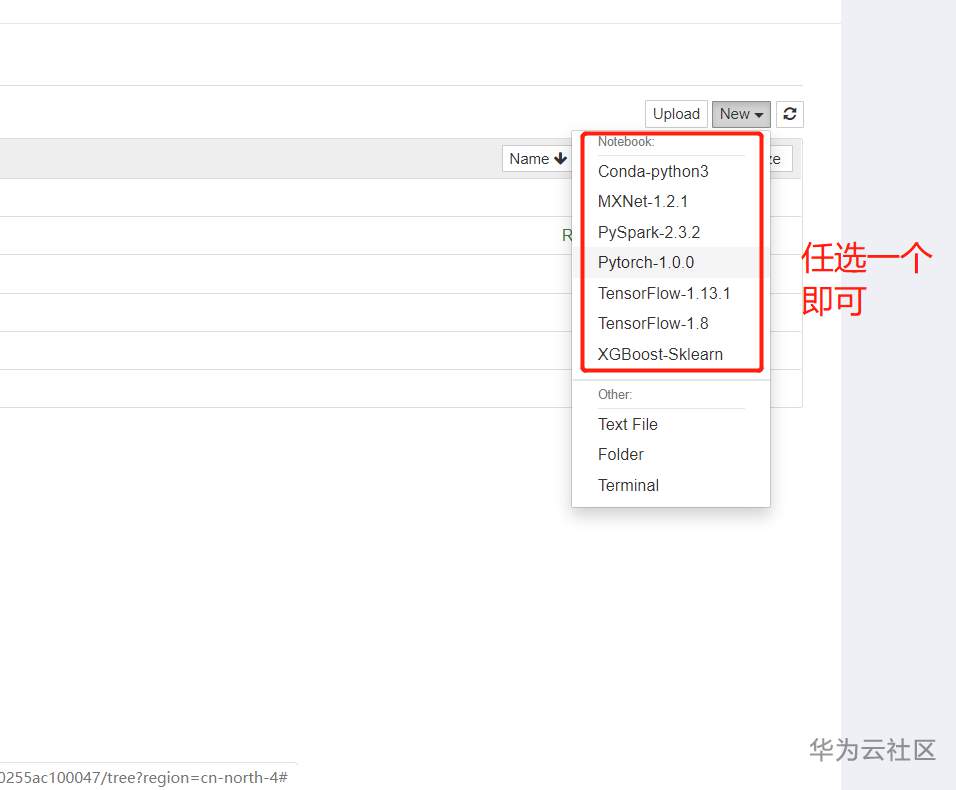Create a new Folder
Image resolution: width=956 pixels, height=790 pixels.
(671, 455)
